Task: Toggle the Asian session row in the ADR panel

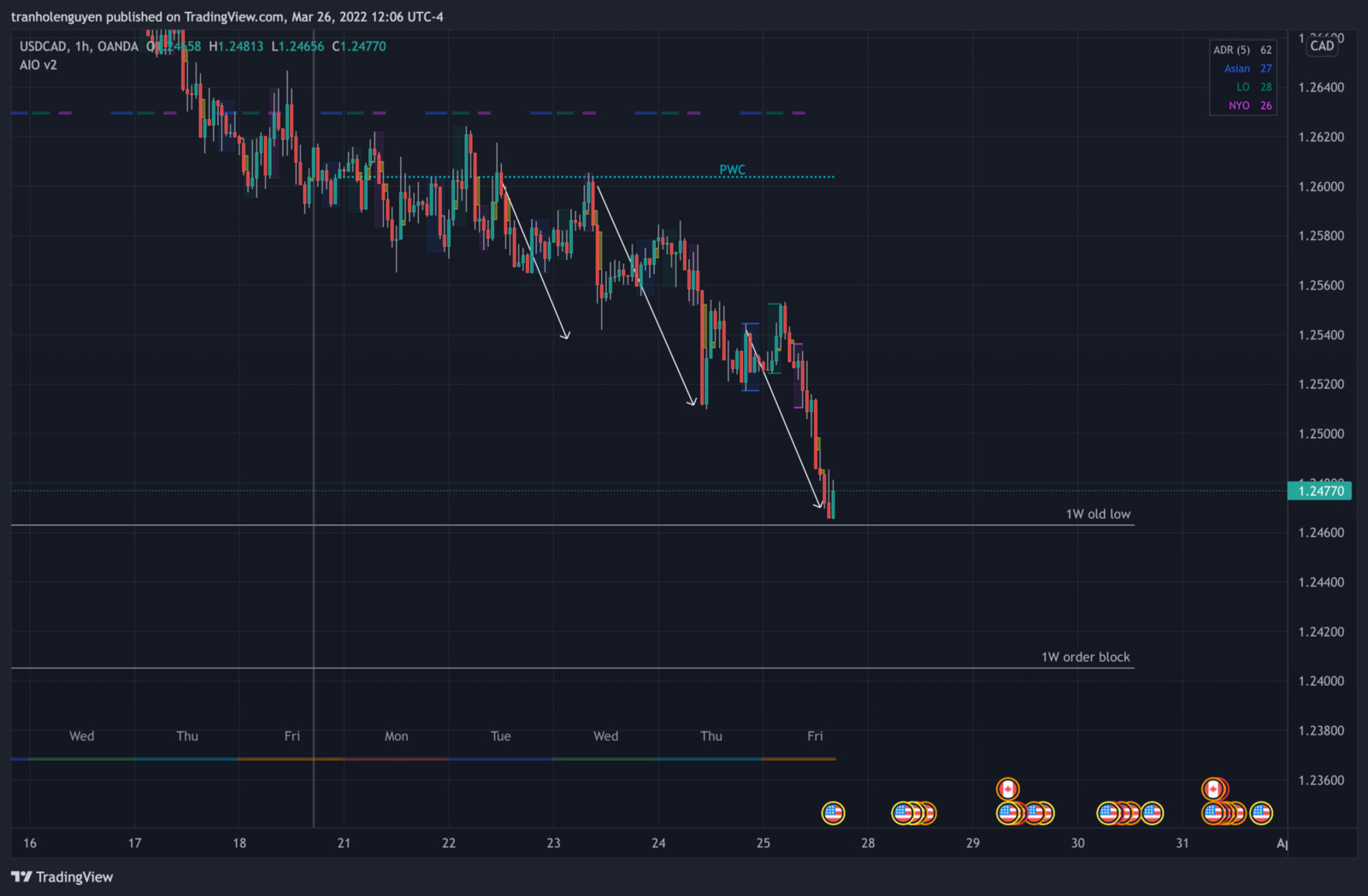Action: pyautogui.click(x=1236, y=68)
